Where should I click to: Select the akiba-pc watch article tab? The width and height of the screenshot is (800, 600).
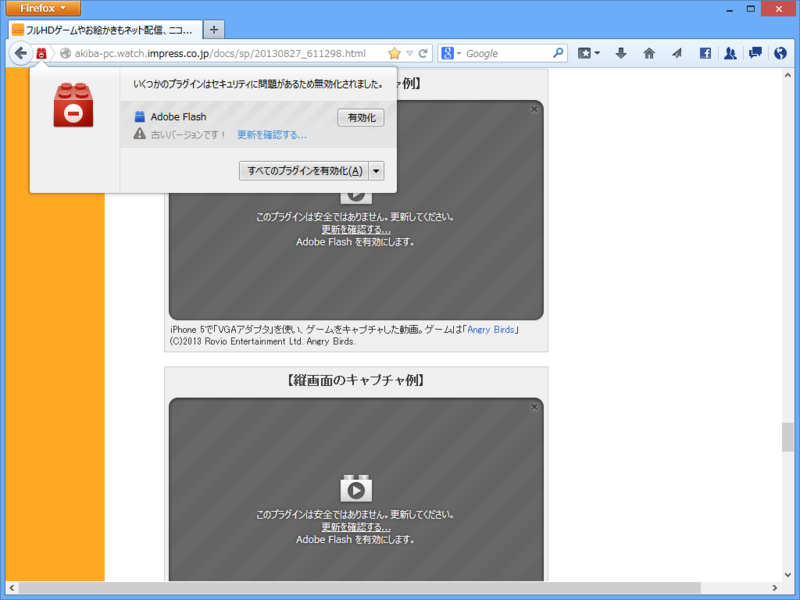point(106,30)
